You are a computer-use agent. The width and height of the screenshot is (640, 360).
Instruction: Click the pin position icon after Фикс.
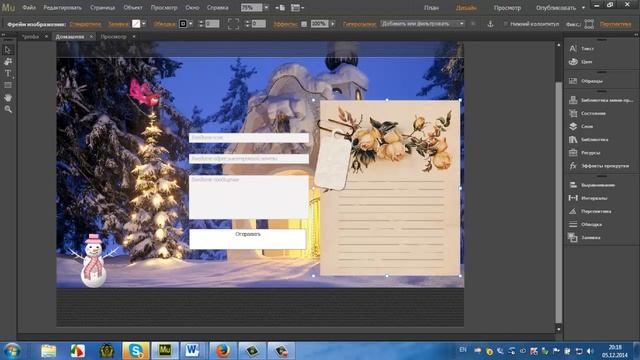[x=589, y=24]
